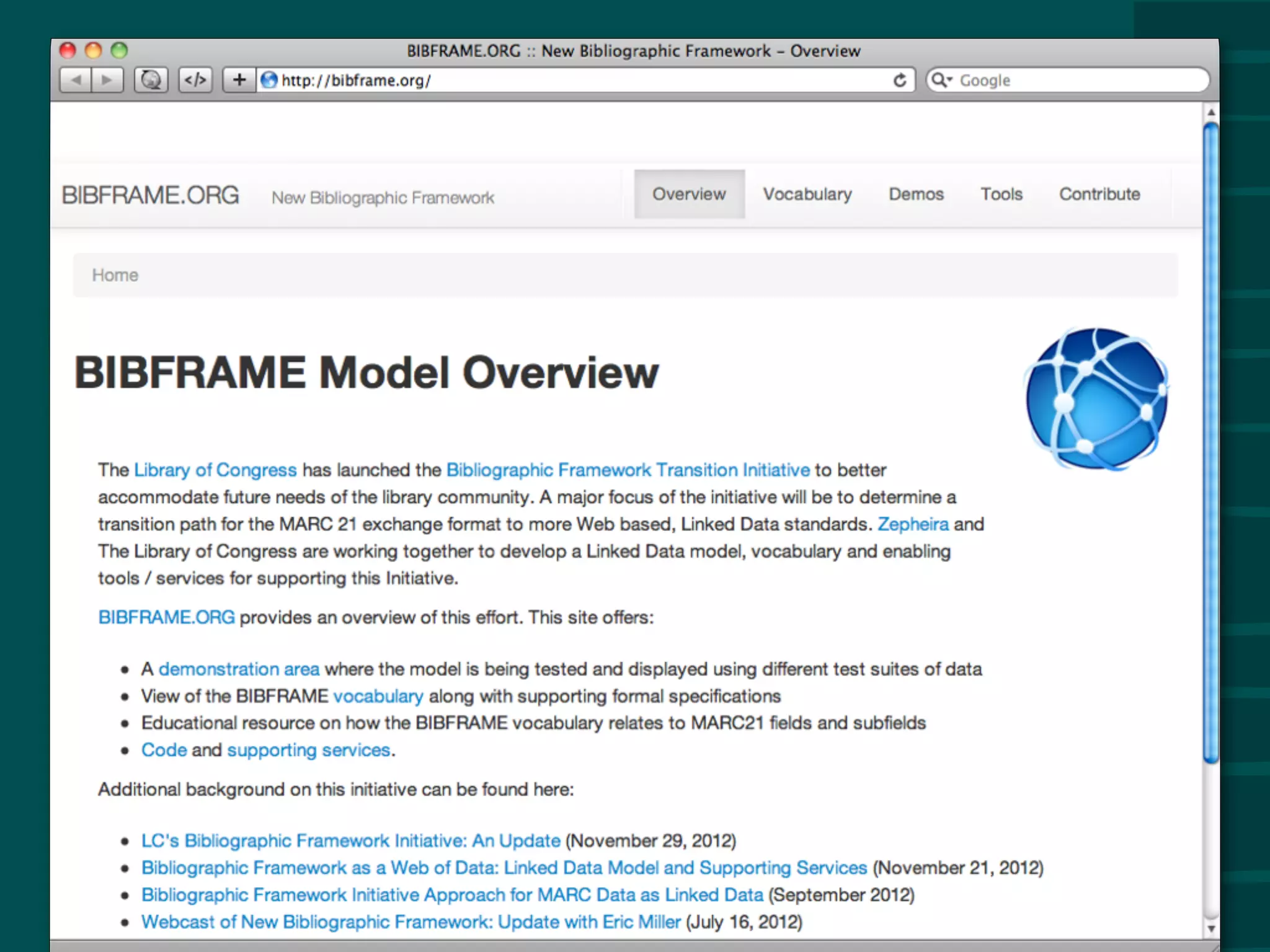Click the reload page arrow icon
The width and height of the screenshot is (1270, 952).
tap(900, 80)
